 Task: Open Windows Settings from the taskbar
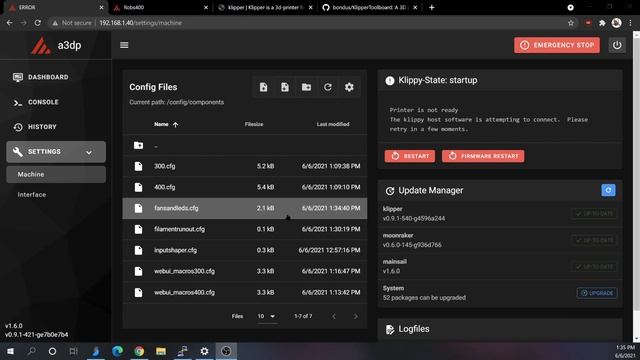[x=204, y=351]
